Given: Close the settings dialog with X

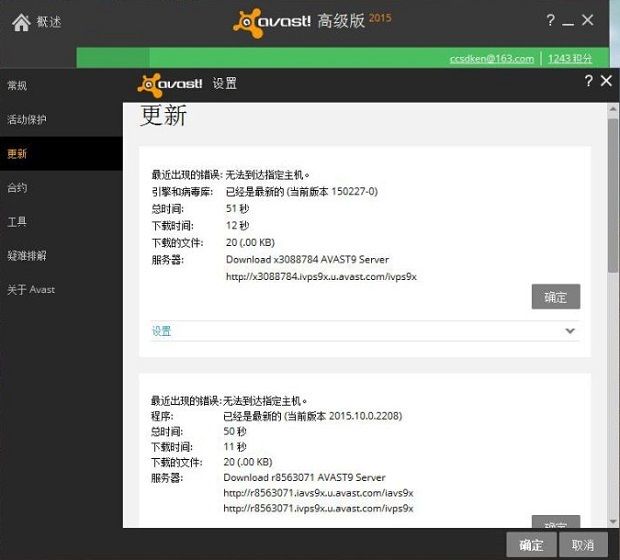Looking at the screenshot, I should point(606,81).
